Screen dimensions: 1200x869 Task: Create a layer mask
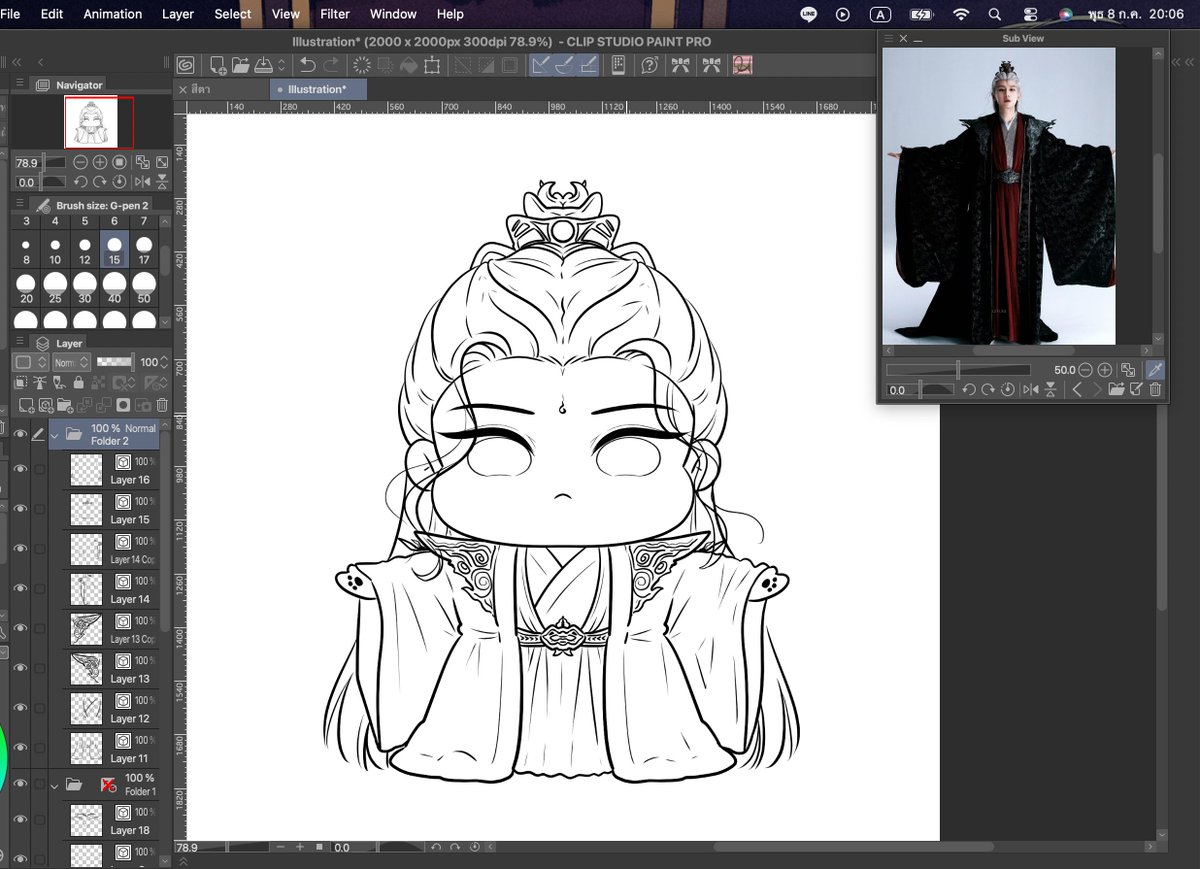[123, 405]
